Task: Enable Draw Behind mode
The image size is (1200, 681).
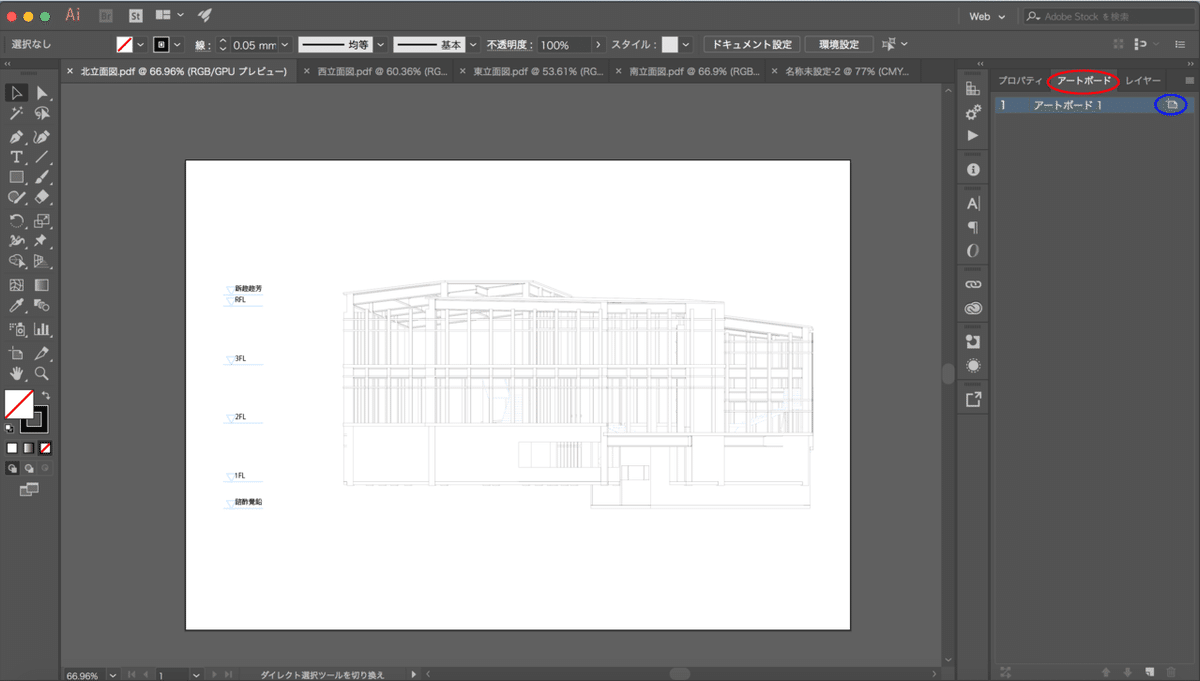Action: [x=29, y=467]
